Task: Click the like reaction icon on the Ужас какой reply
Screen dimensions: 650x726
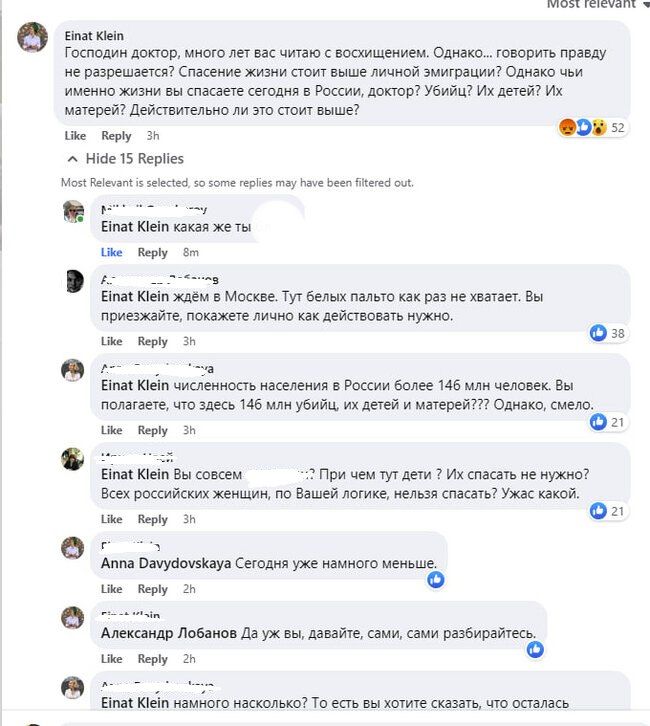Action: coord(598,511)
